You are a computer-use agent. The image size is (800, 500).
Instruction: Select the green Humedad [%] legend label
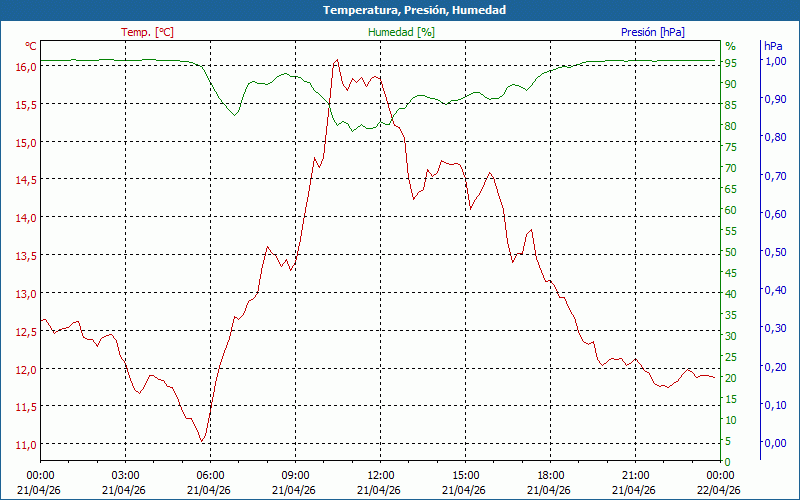(402, 32)
